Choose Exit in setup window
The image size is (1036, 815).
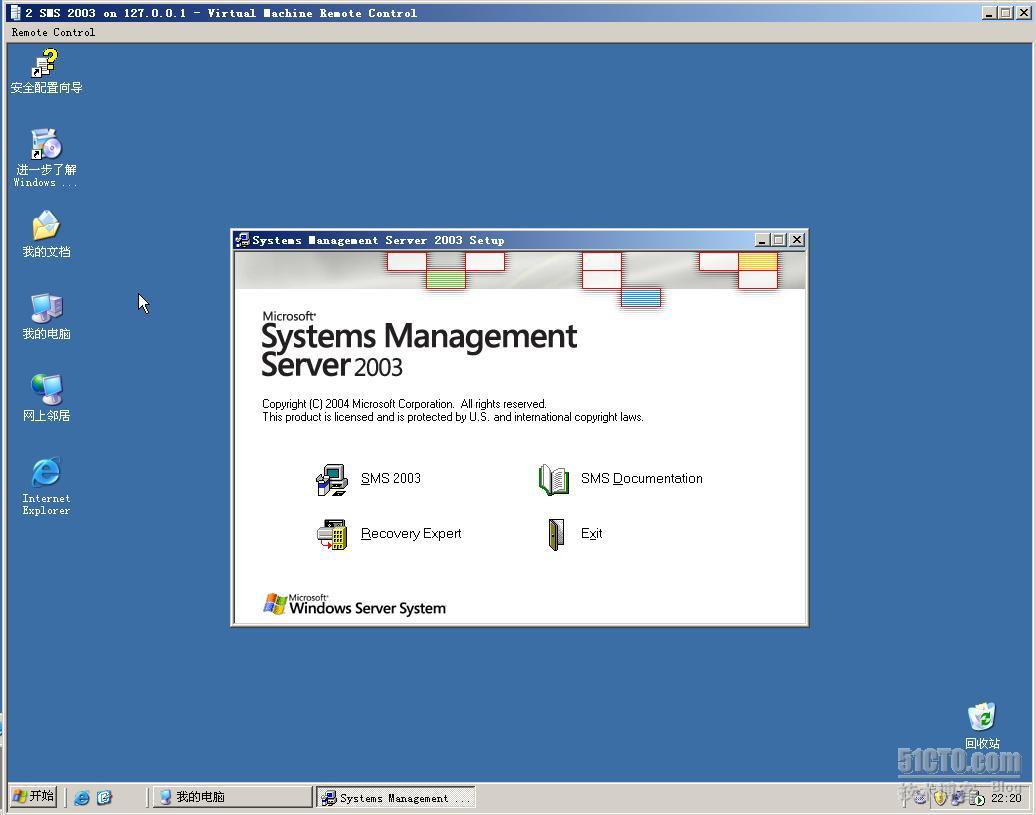(591, 534)
